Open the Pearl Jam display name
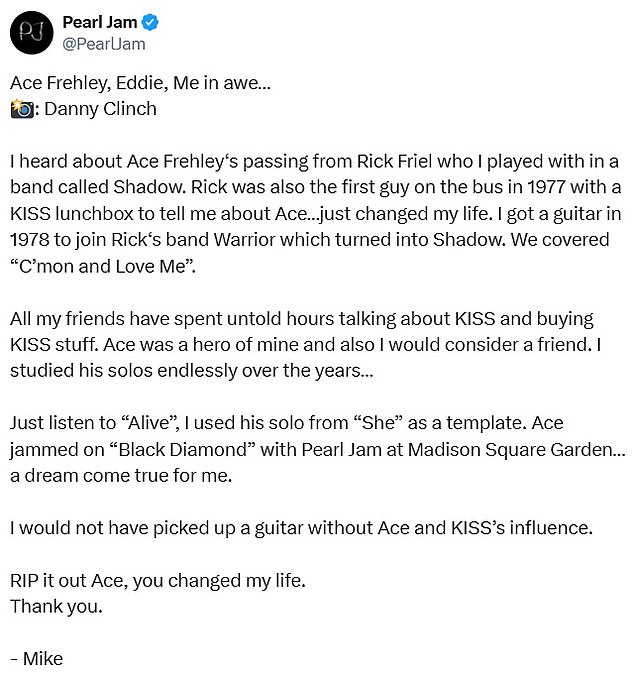 pyautogui.click(x=100, y=23)
